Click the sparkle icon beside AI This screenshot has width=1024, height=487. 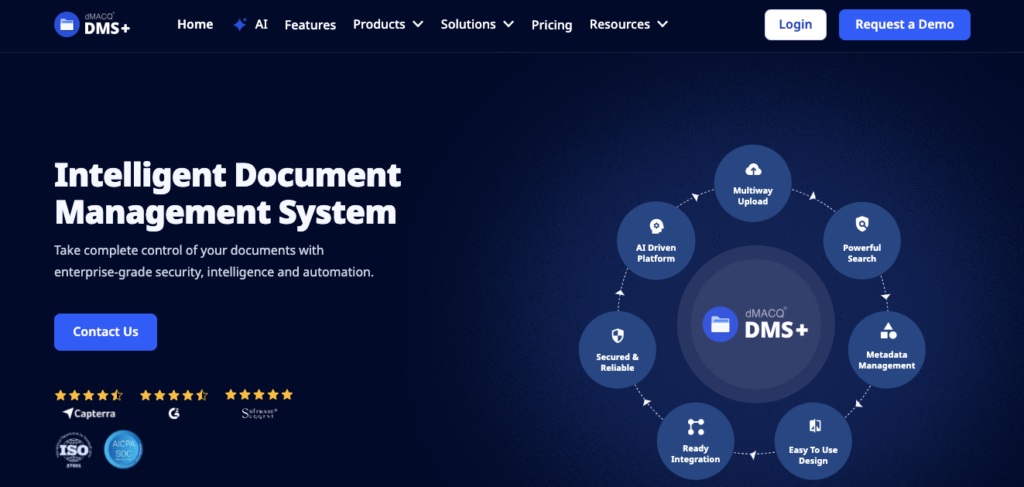240,25
